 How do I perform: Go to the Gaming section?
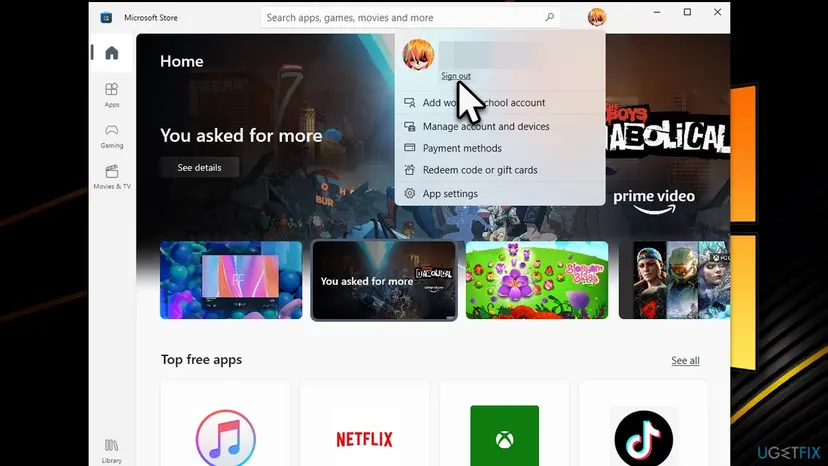point(111,136)
